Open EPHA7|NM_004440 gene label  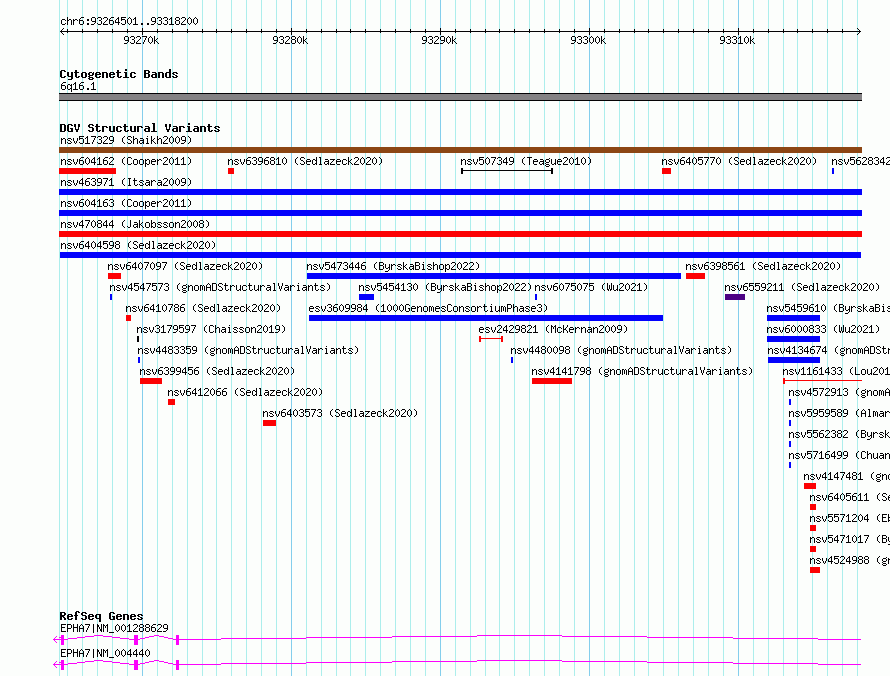105,653
